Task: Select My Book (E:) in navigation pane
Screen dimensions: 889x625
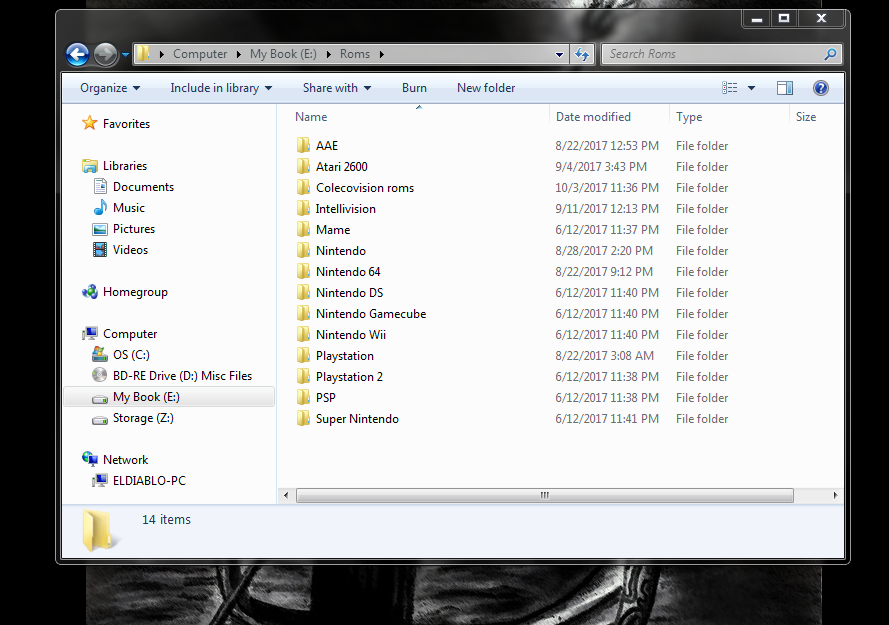Action: tap(169, 397)
